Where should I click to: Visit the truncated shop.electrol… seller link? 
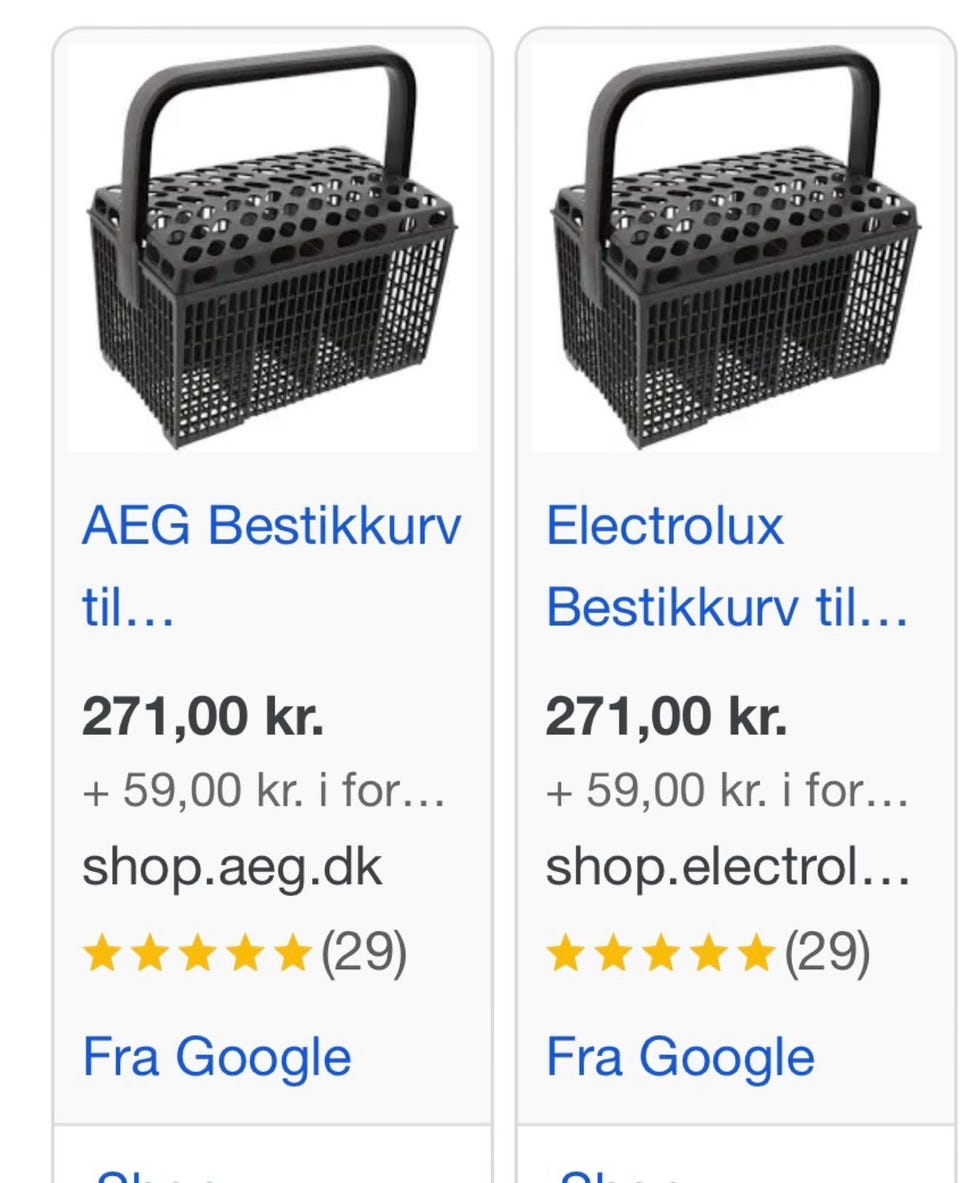coord(727,868)
